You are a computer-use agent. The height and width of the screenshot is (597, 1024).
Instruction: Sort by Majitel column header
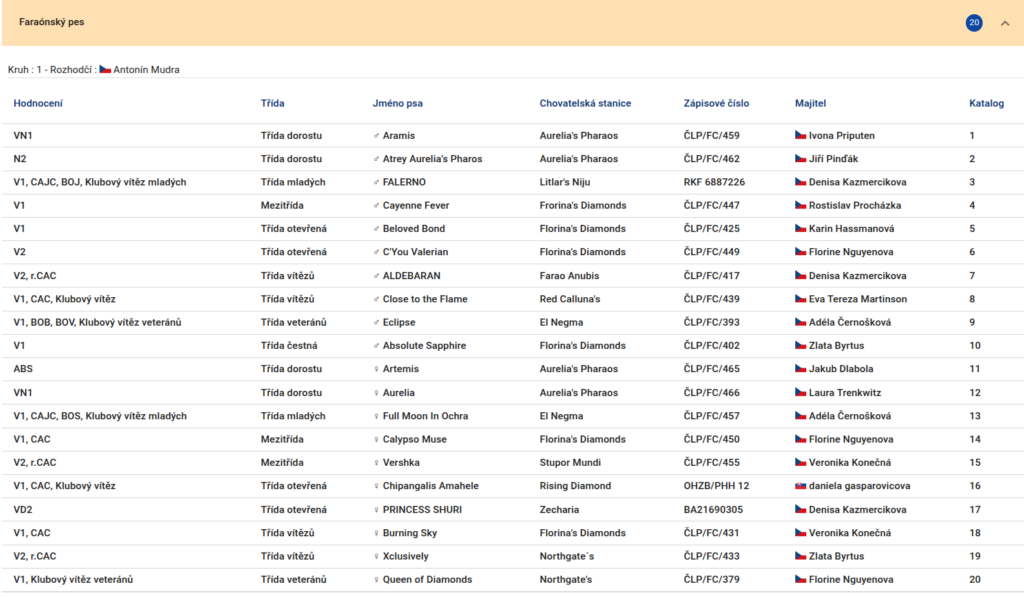pyautogui.click(x=810, y=103)
